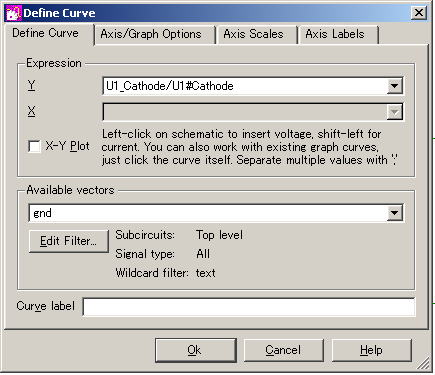The width and height of the screenshot is (435, 375).
Task: Expand the disabled X expression dropdown arrow
Action: [x=394, y=112]
